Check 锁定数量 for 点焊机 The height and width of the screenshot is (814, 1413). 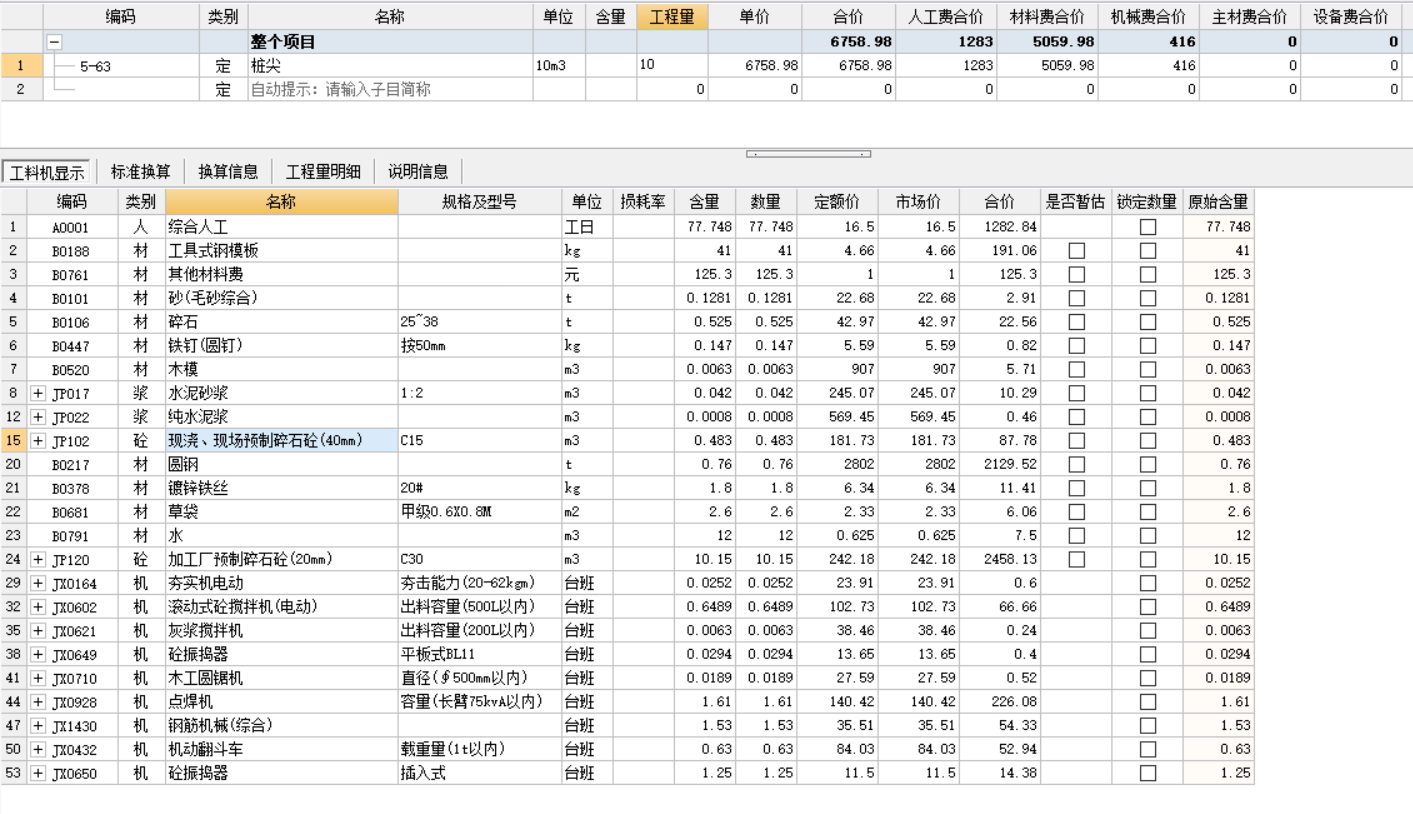[x=1148, y=702]
